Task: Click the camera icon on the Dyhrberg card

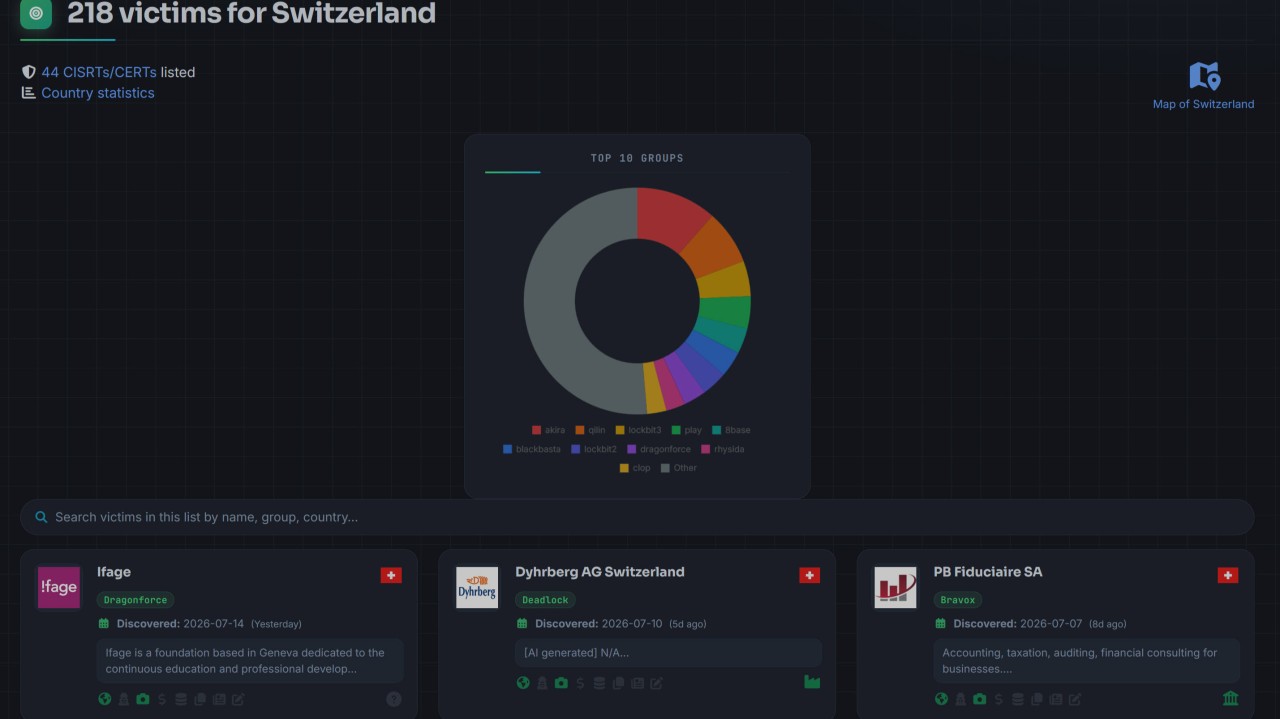Action: 561,683
